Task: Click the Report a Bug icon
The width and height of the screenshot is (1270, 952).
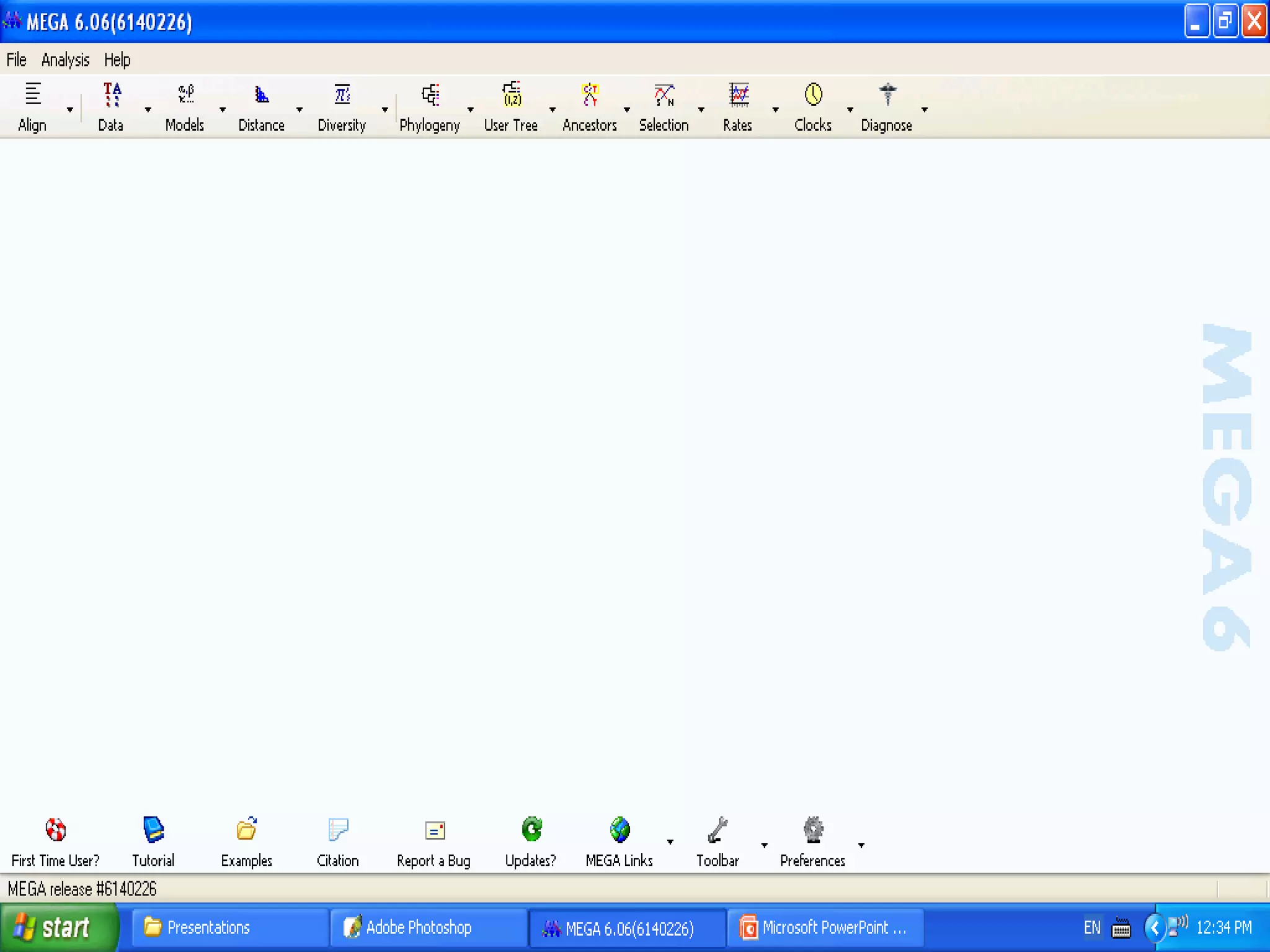Action: coord(435,831)
